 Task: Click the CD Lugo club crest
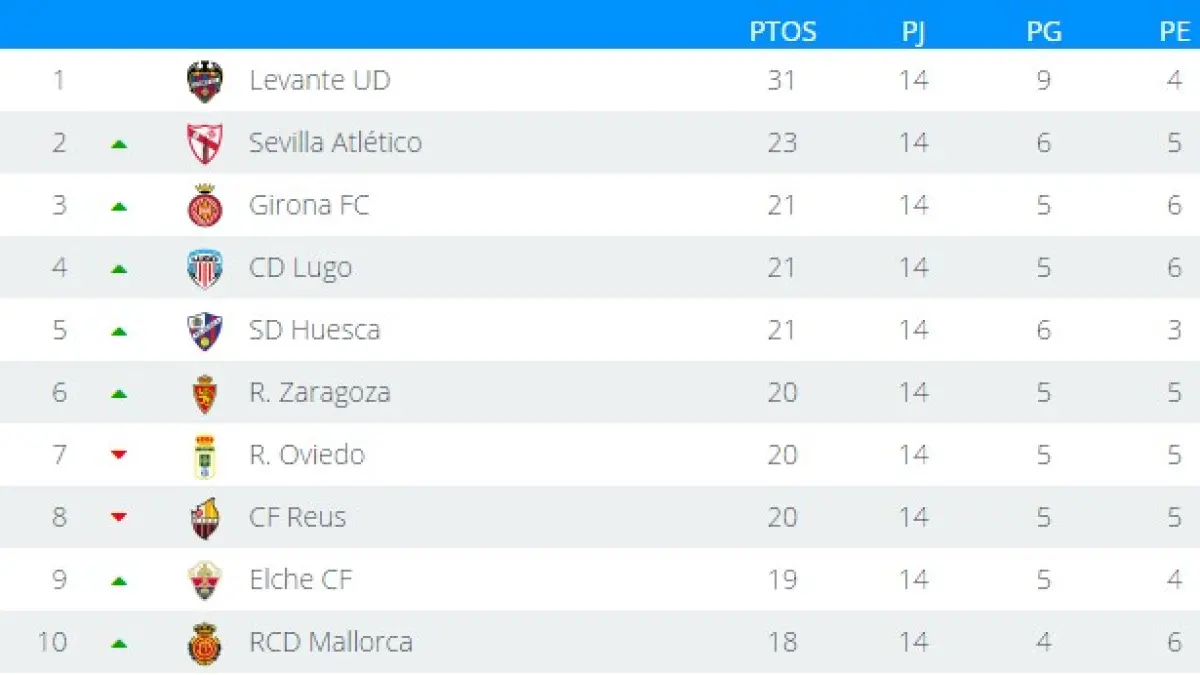click(x=205, y=268)
